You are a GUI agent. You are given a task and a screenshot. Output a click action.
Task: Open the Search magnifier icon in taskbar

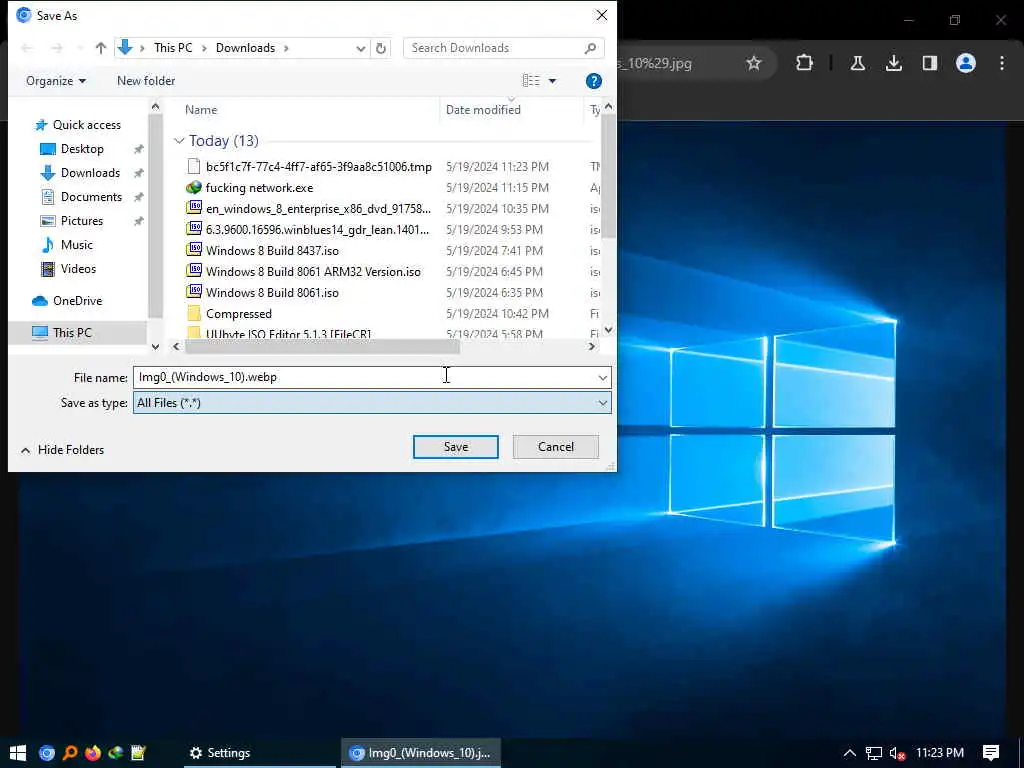[70, 753]
